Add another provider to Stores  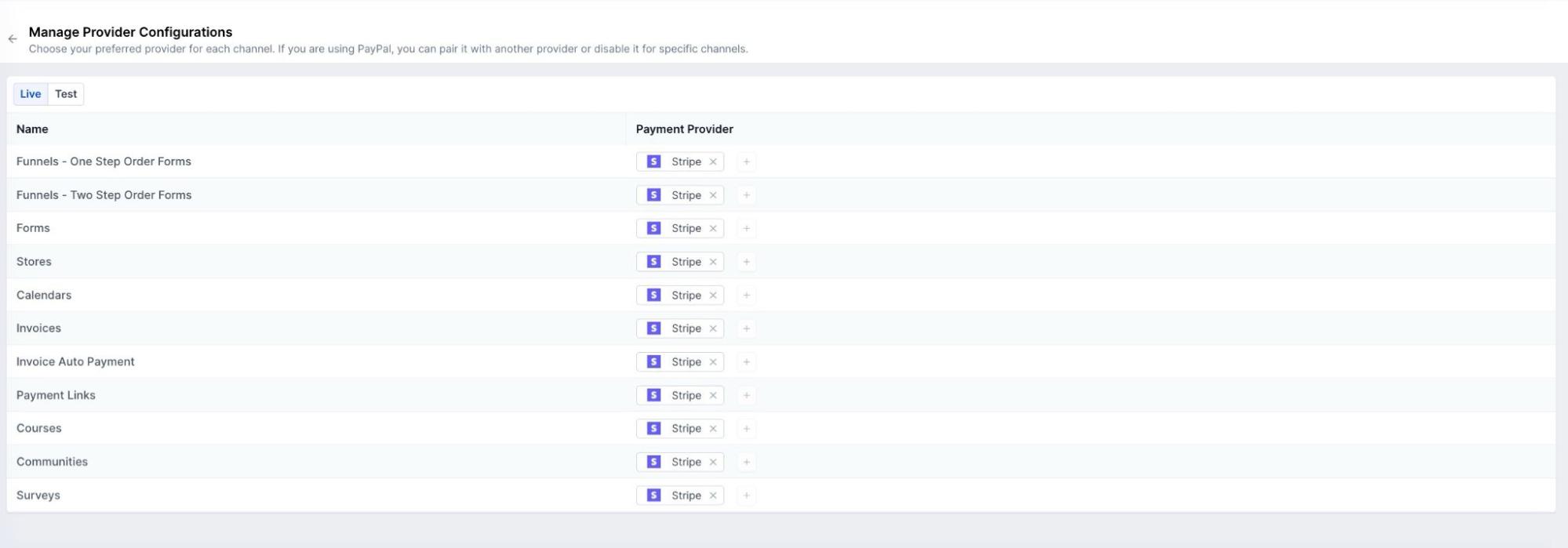pyautogui.click(x=746, y=262)
